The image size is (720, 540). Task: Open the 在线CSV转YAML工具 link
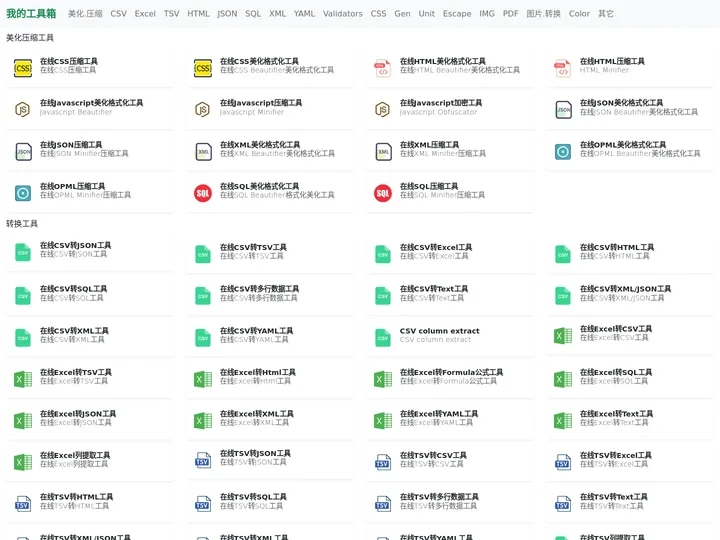tap(256, 331)
